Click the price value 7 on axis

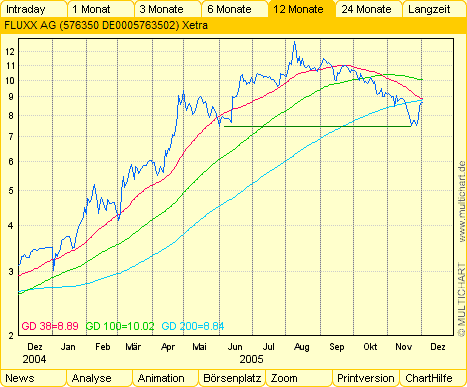coord(11,136)
